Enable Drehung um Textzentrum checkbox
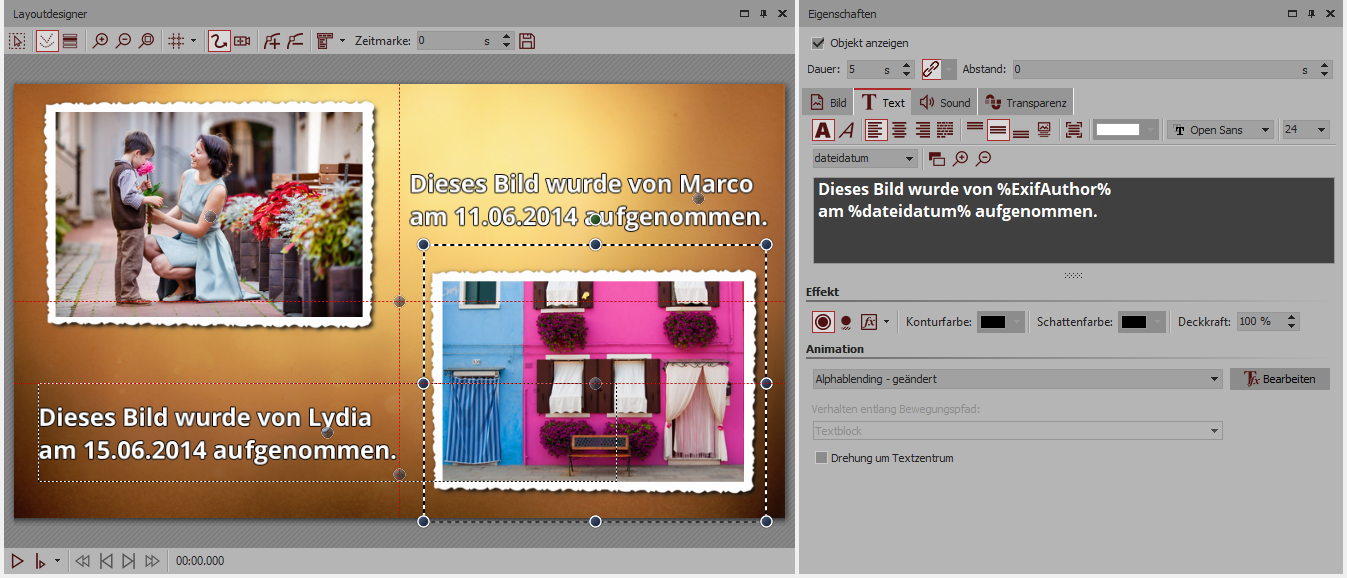Screen dimensions: 1347x578 [821, 458]
